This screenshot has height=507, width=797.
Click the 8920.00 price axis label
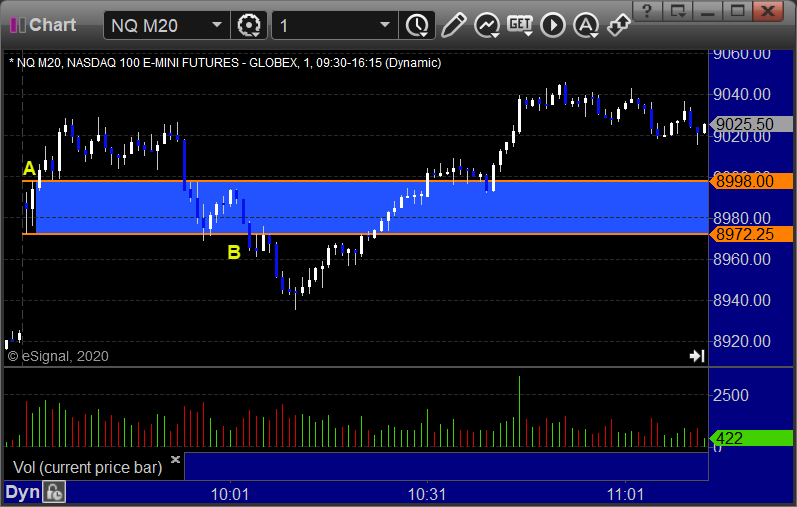pyautogui.click(x=742, y=341)
